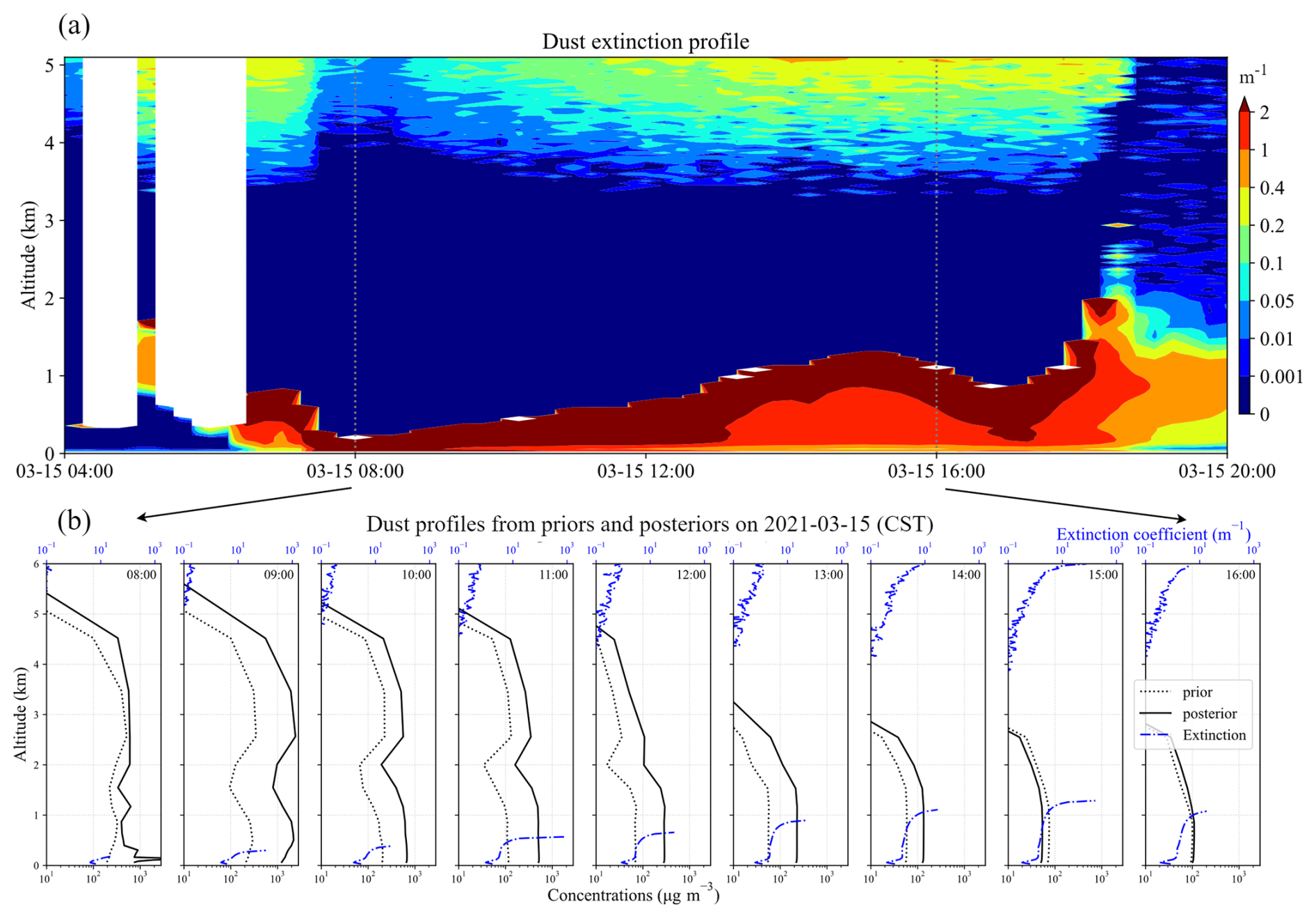This screenshot has height=918, width=1316.
Task: Click the dark red colorbar top arrow
Action: point(1244,105)
